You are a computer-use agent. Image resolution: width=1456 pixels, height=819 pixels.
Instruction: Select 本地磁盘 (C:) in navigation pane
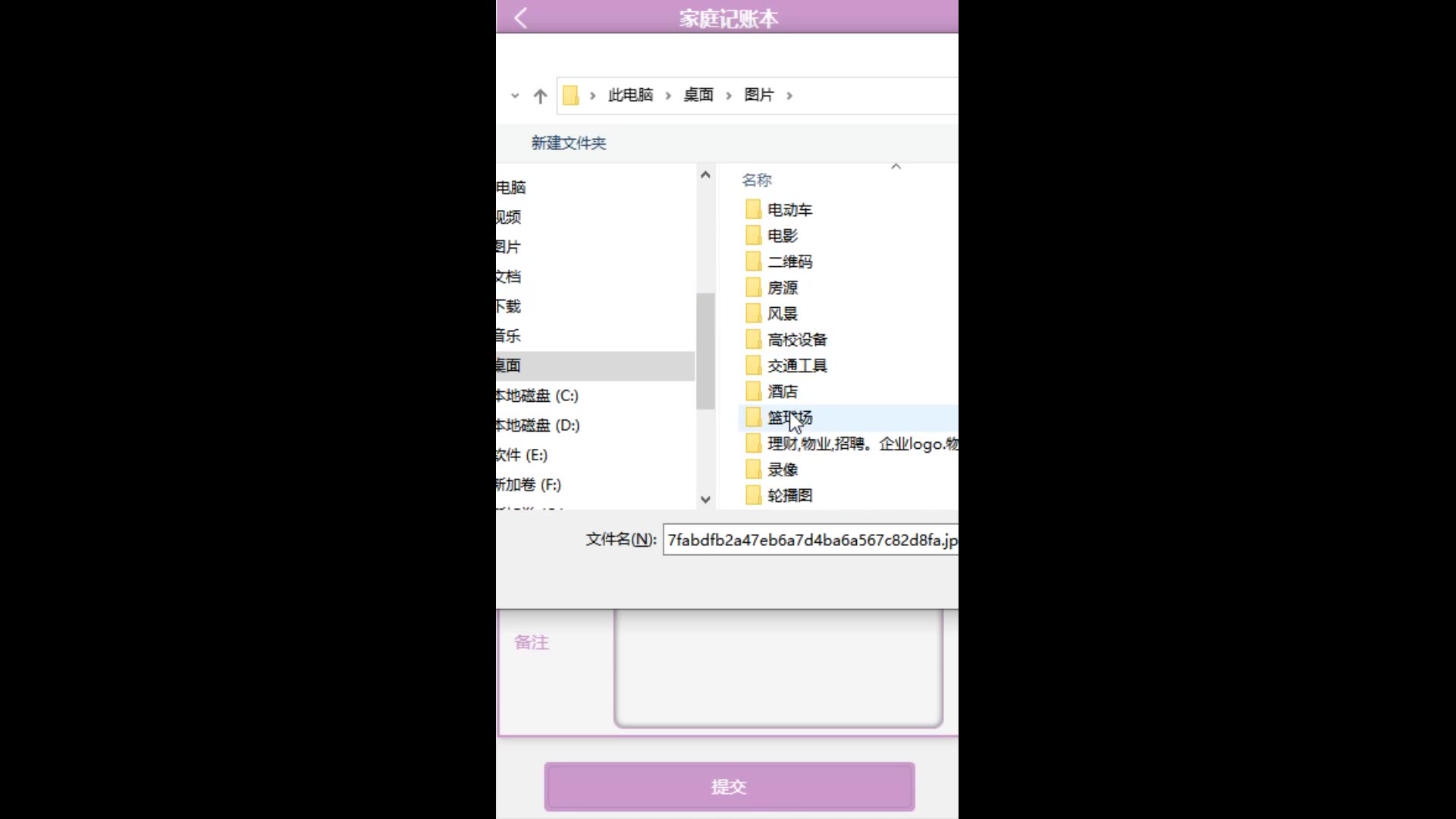coord(537,396)
